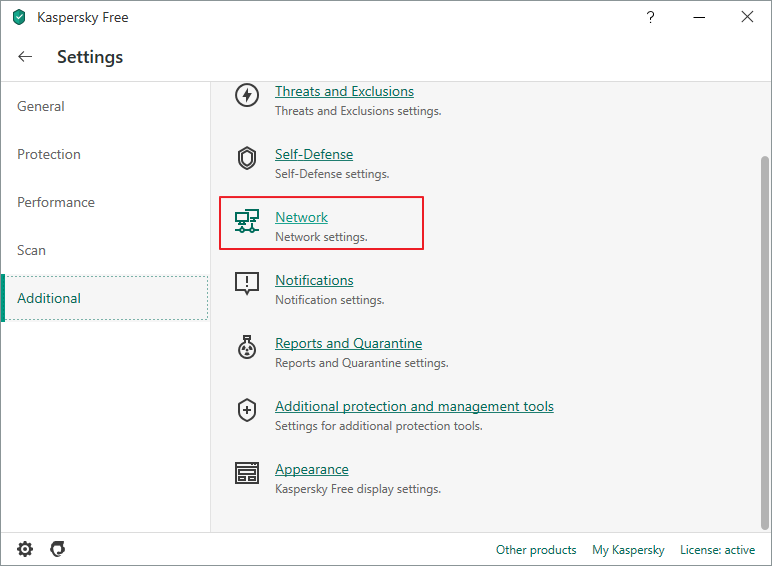Open Threats and Exclusions link
The height and width of the screenshot is (566, 772).
click(x=344, y=92)
